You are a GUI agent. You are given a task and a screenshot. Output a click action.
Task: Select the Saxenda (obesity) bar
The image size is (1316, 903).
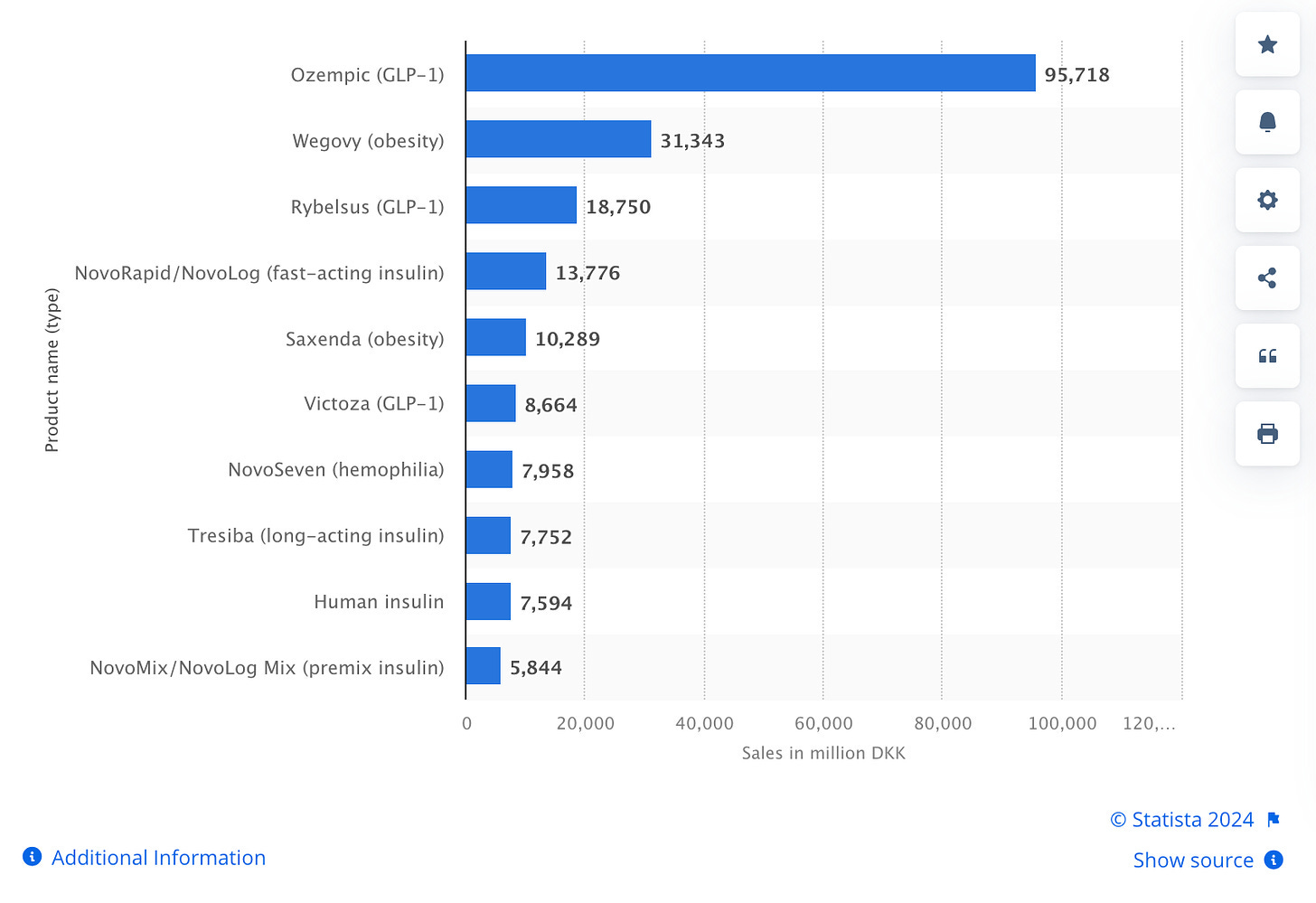[496, 337]
